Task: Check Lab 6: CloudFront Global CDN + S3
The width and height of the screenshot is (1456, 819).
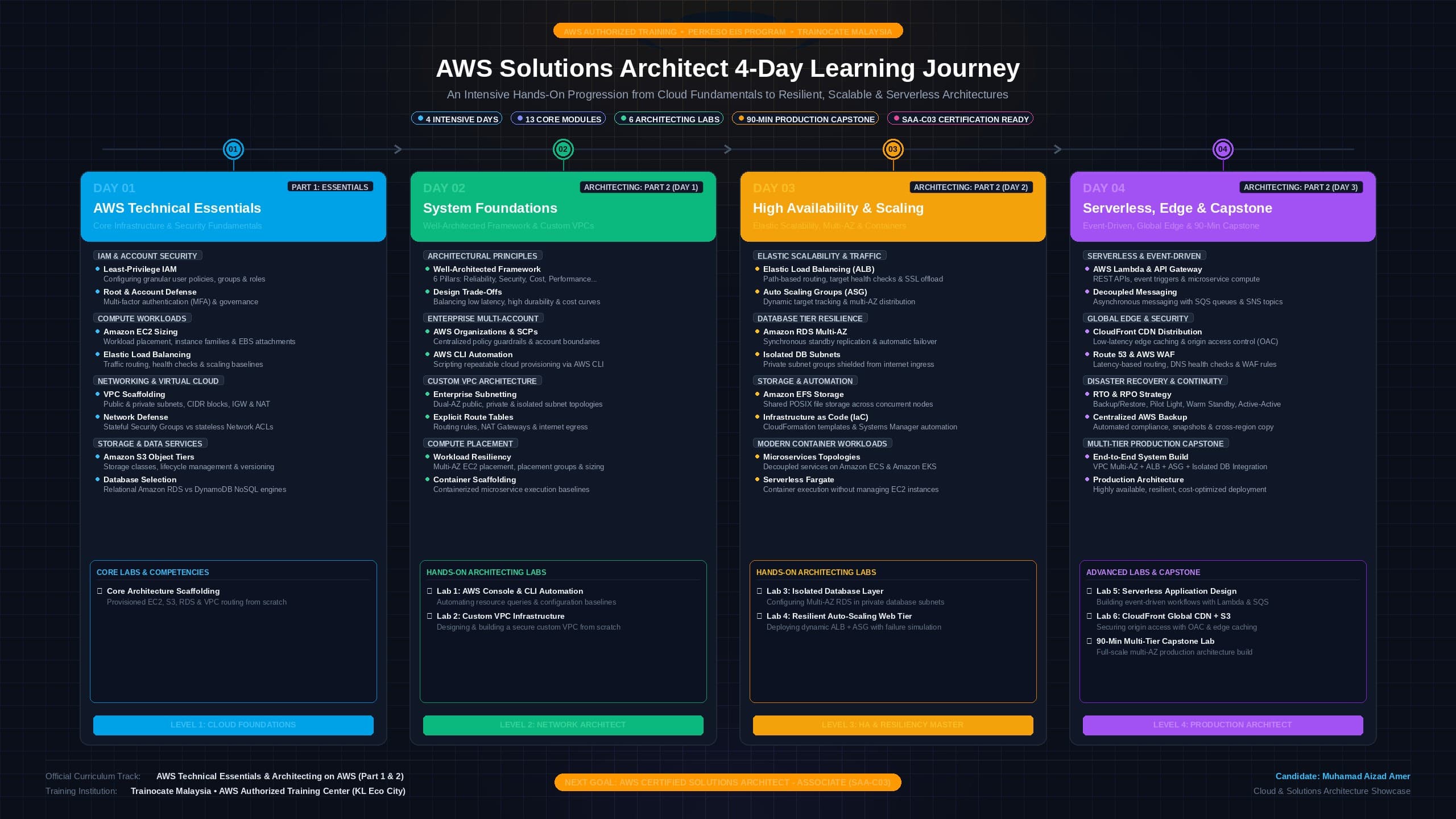Action: pos(1090,616)
